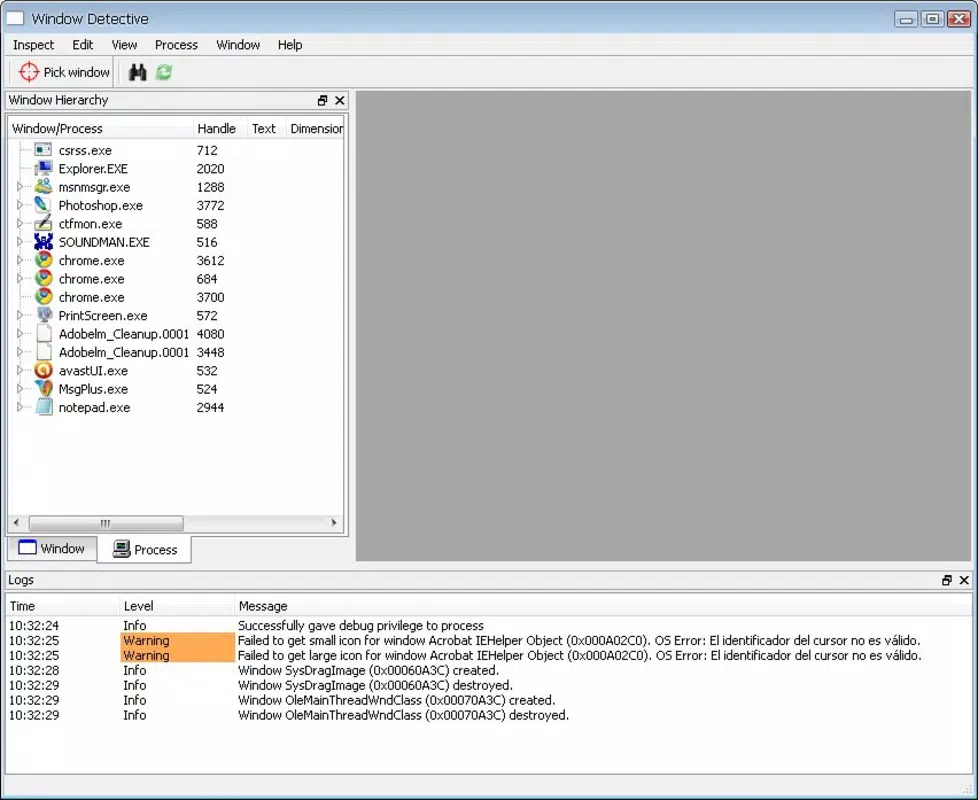Select handle value 2020 of Explorer.EXE
Image resolution: width=978 pixels, height=800 pixels.
point(210,169)
